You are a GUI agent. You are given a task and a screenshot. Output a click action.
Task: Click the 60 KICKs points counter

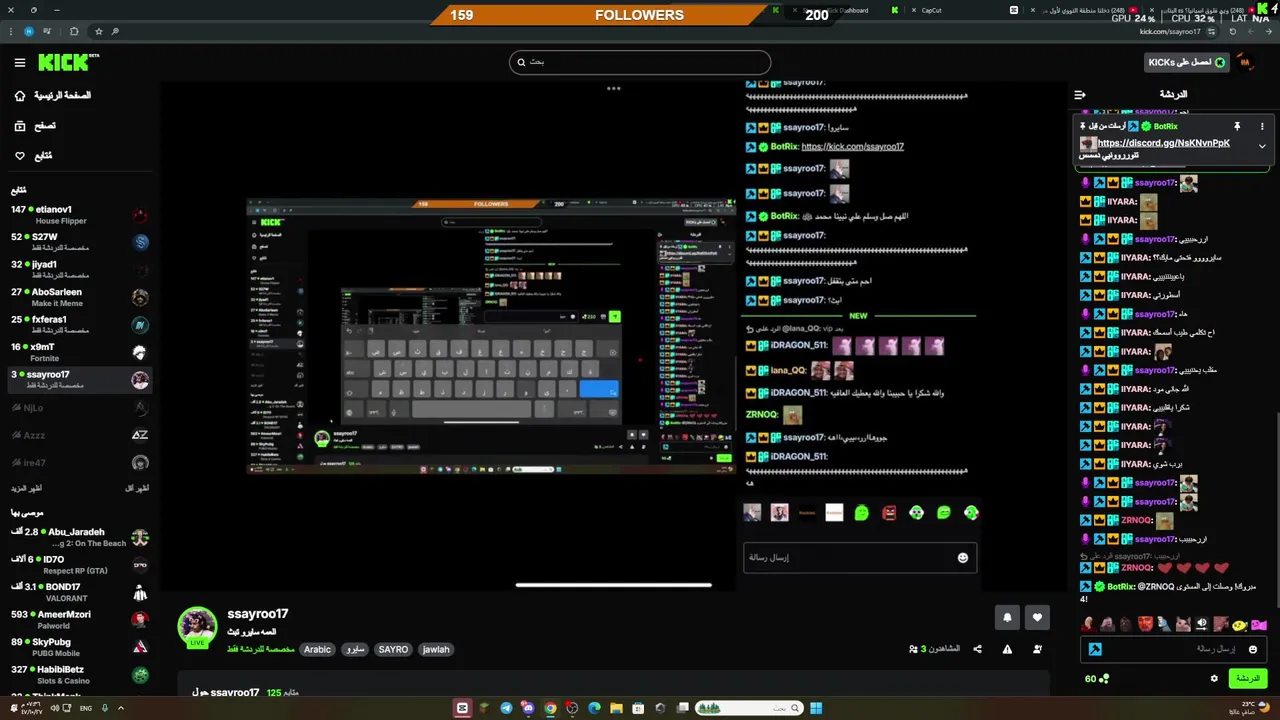[1097, 679]
